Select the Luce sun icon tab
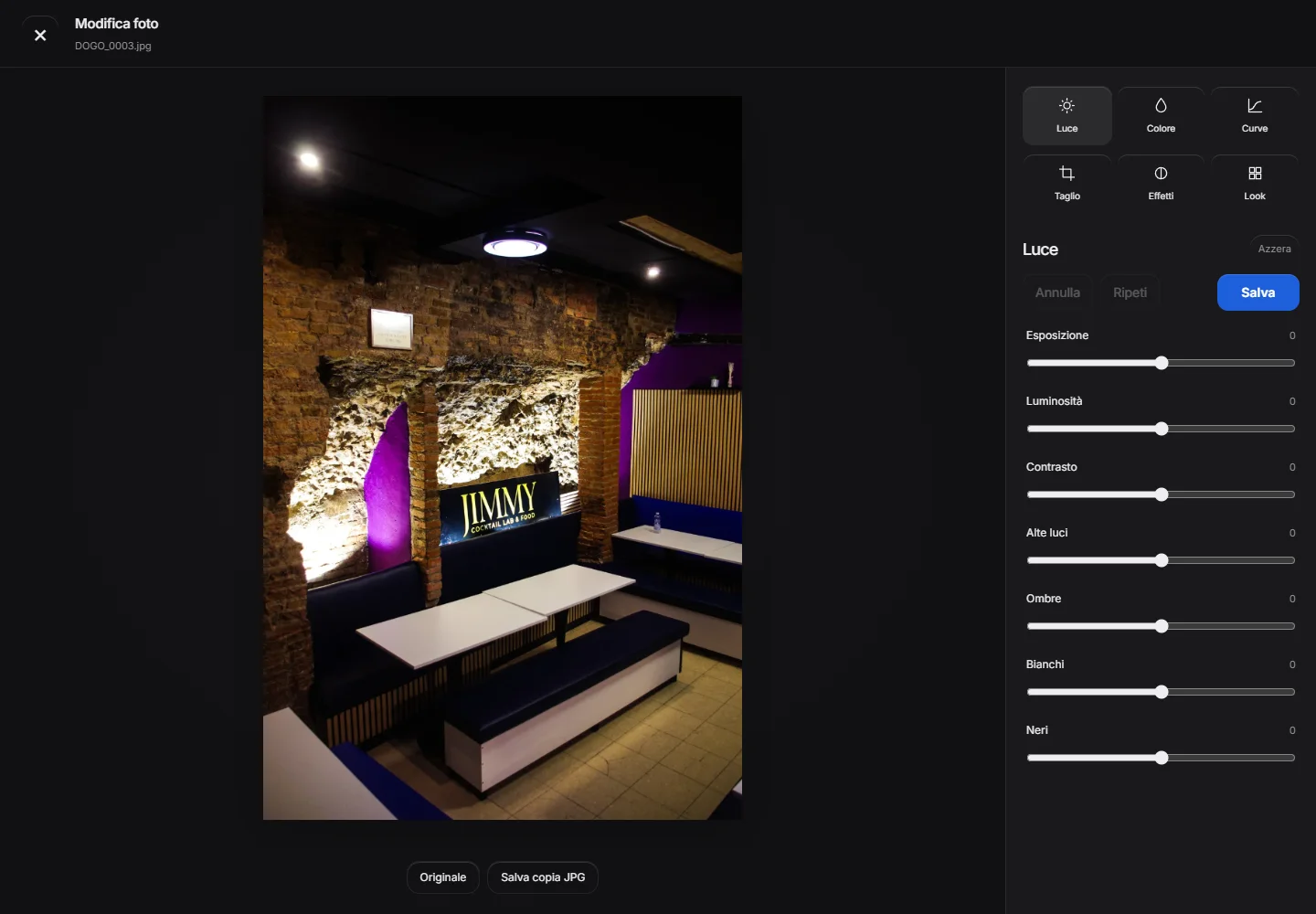Image resolution: width=1316 pixels, height=914 pixels. tap(1067, 116)
